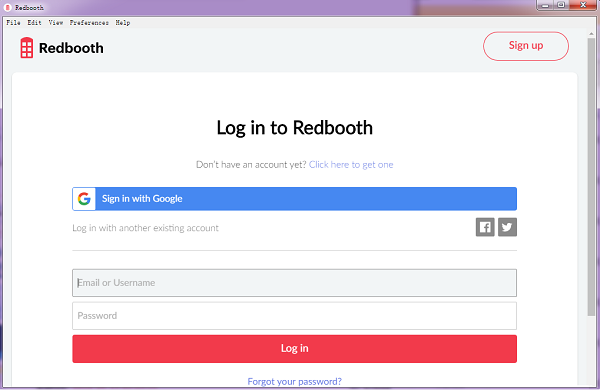600x390 pixels.
Task: Choose Sign in with Google
Action: (294, 199)
